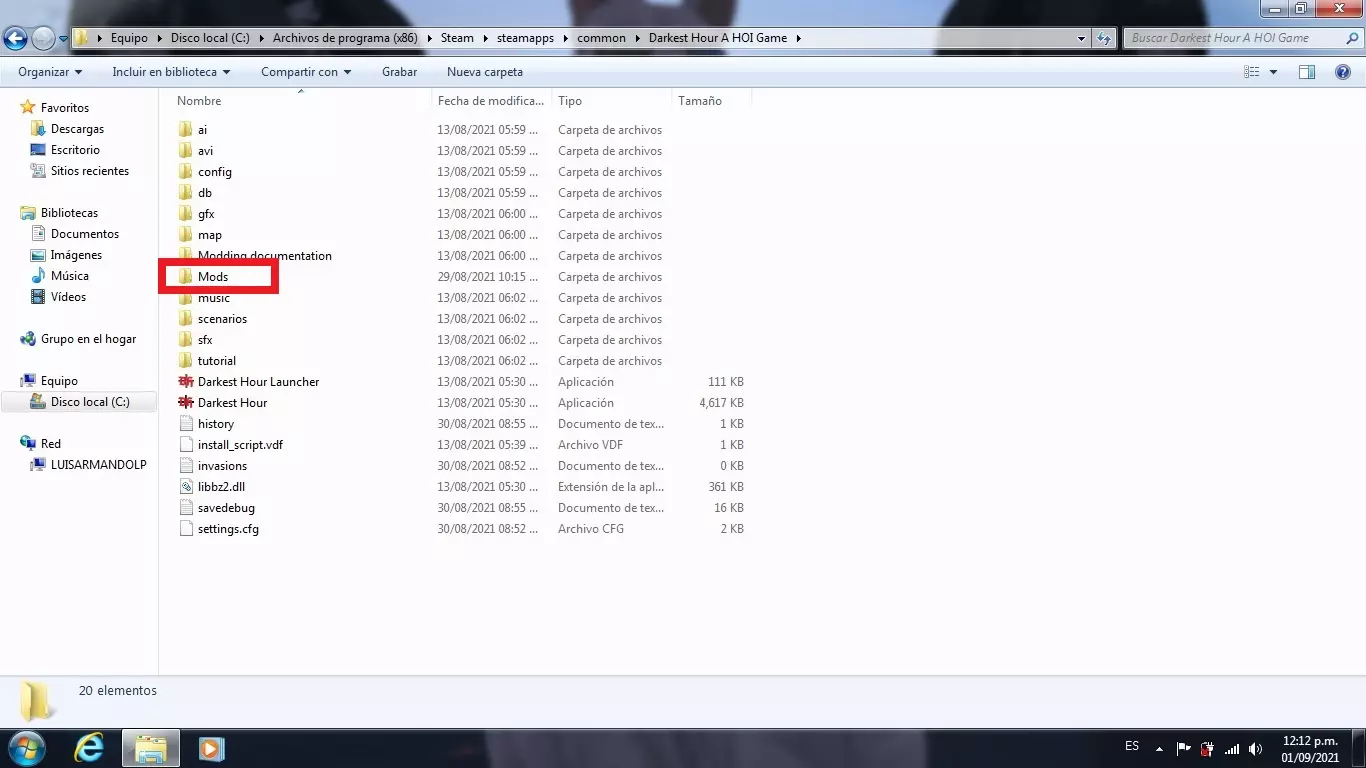This screenshot has height=768, width=1366.
Task: Open Sitios recientes in the navigation pane
Action: pyautogui.click(x=90, y=171)
